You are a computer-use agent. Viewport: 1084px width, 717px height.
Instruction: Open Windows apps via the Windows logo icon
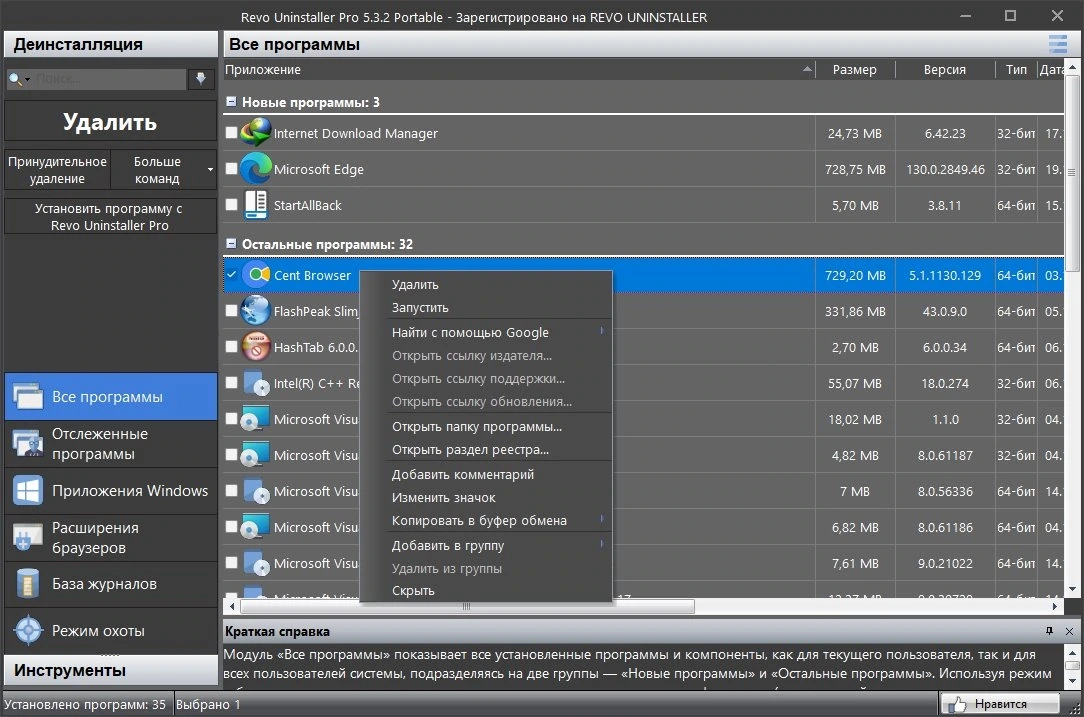(28, 491)
